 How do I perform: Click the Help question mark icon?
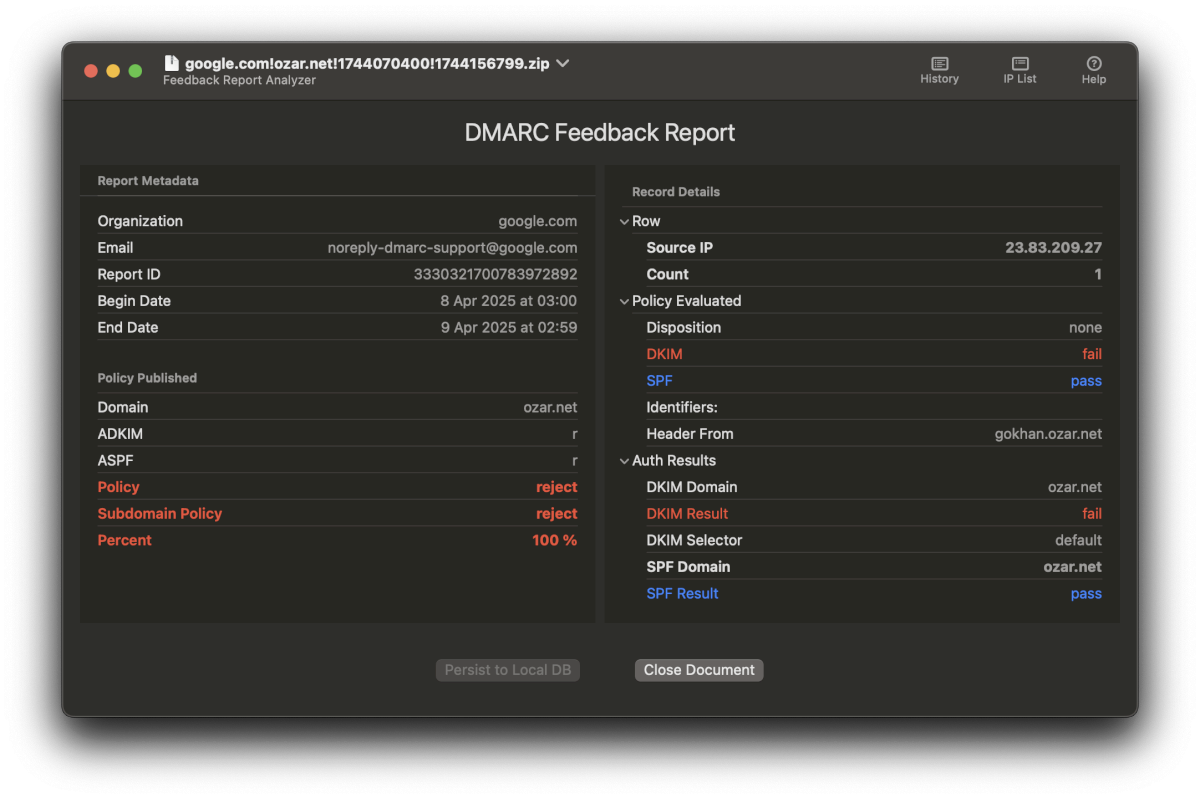(x=1093, y=64)
